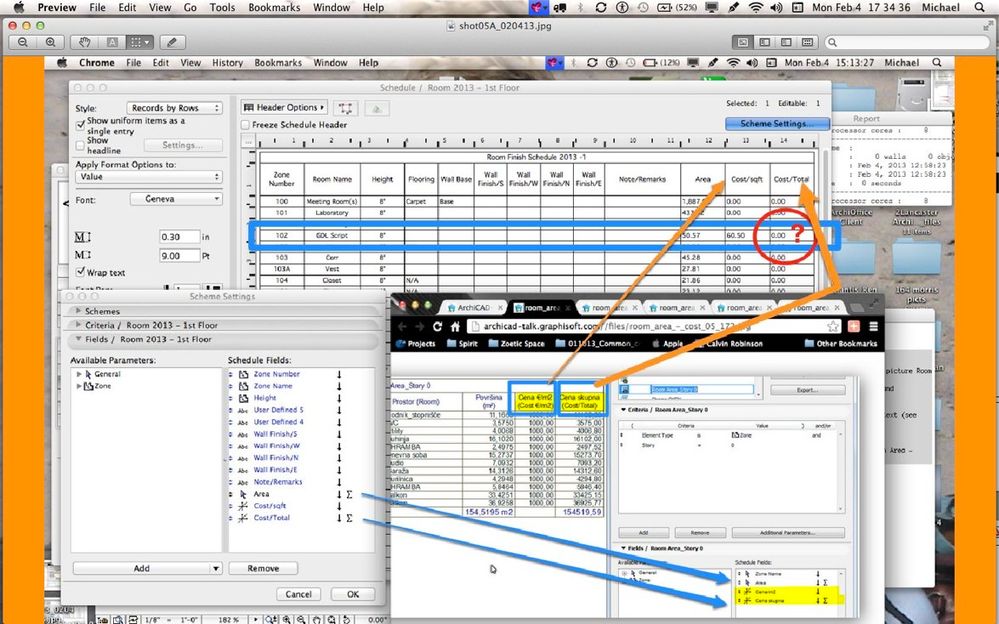
Task: Switch to the ArchiCAD tab in Chrome
Action: coord(475,307)
